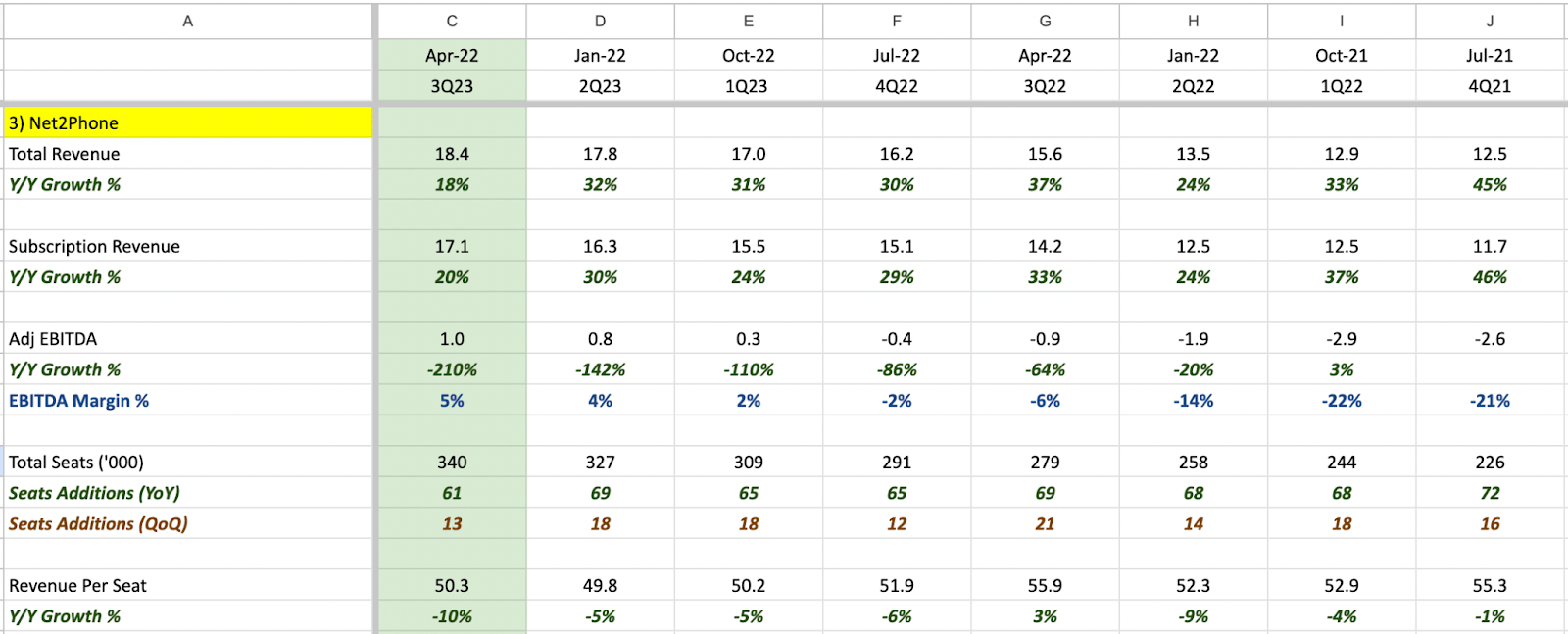Select the 4Q21 quarter cell
Screen dimensions: 1568x634
click(x=1490, y=86)
